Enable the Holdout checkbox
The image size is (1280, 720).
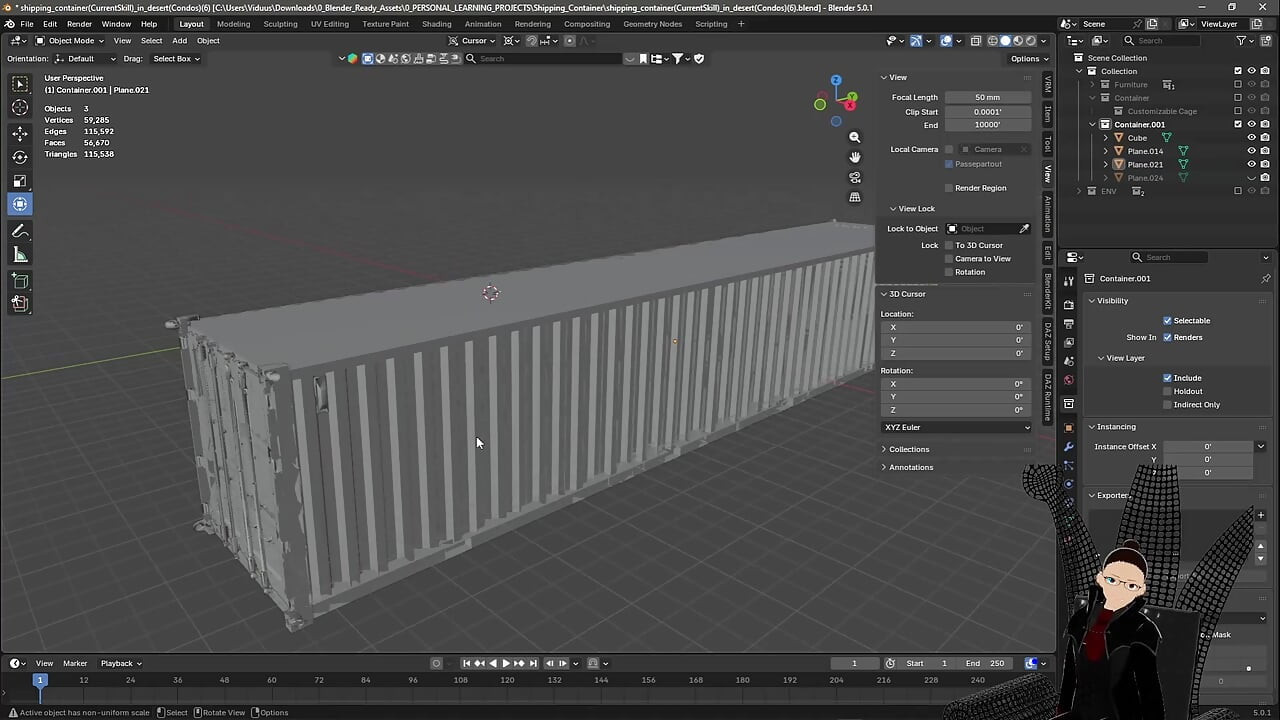(1167, 391)
